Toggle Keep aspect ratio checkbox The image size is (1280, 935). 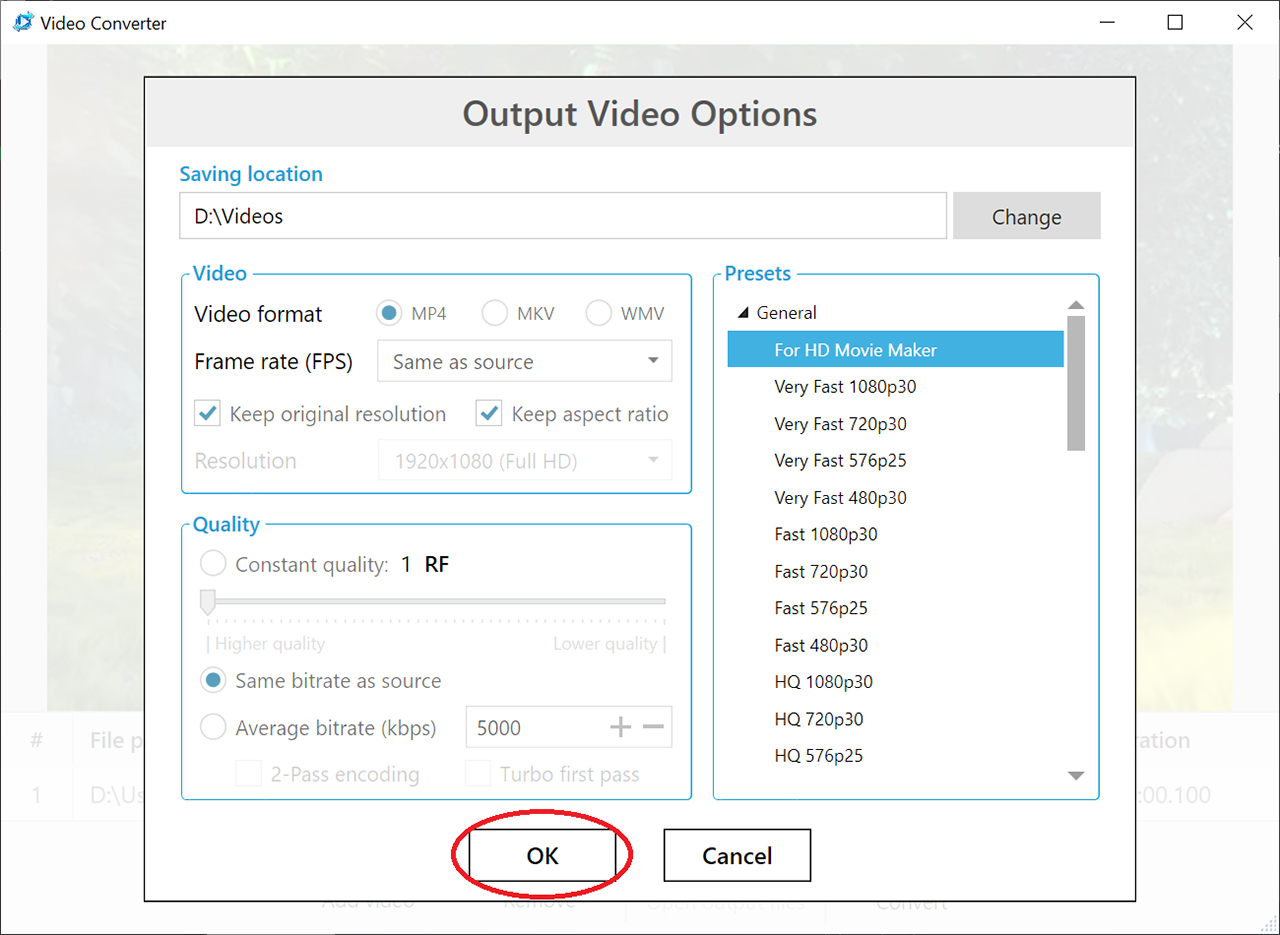pyautogui.click(x=489, y=414)
